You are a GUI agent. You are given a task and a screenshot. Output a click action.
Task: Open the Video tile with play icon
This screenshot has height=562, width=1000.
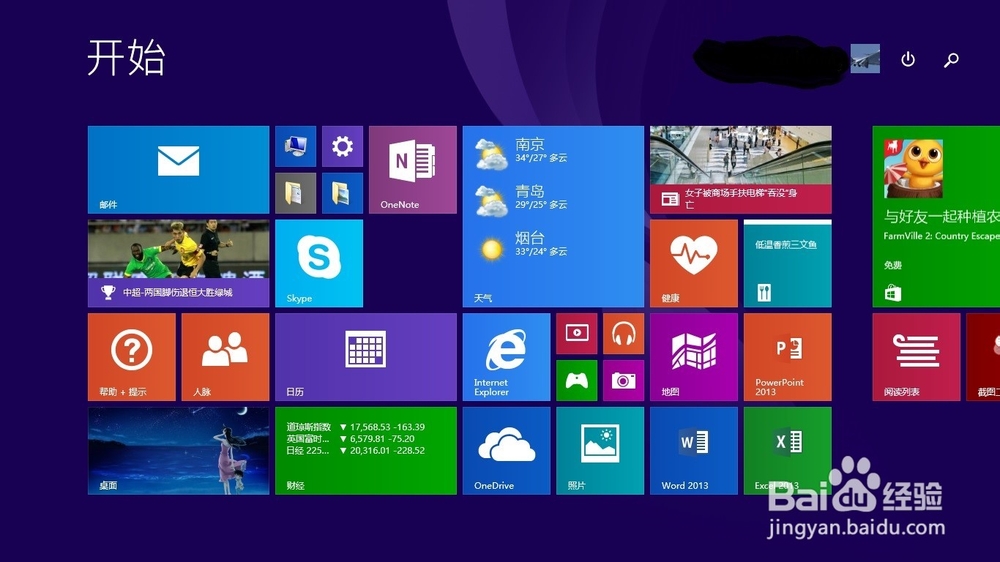[577, 334]
